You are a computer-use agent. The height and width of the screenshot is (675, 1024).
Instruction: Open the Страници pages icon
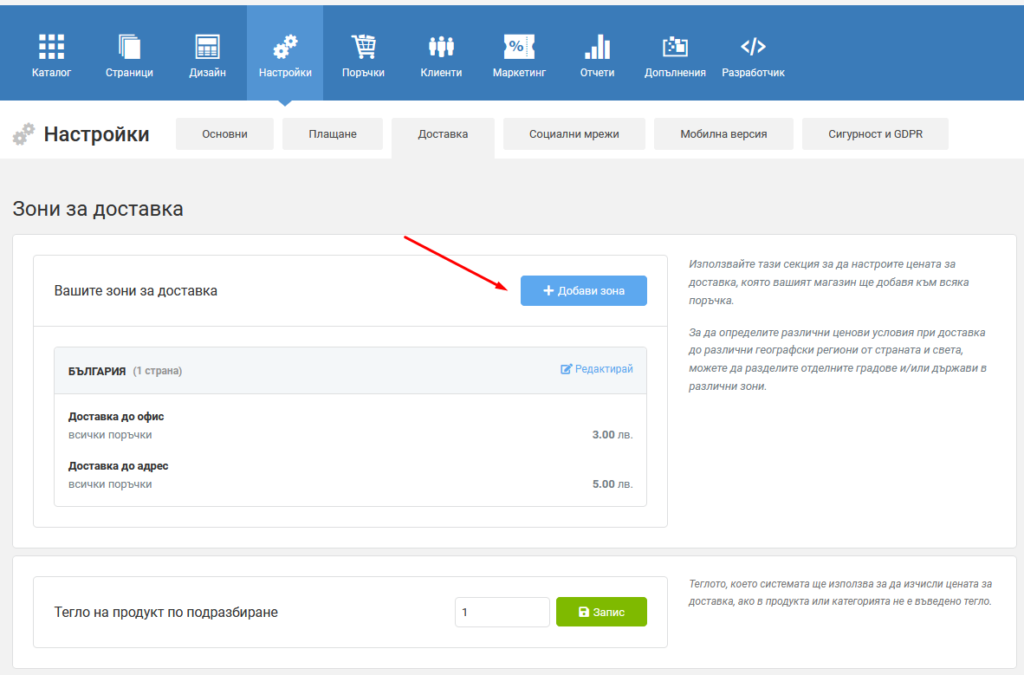click(129, 47)
